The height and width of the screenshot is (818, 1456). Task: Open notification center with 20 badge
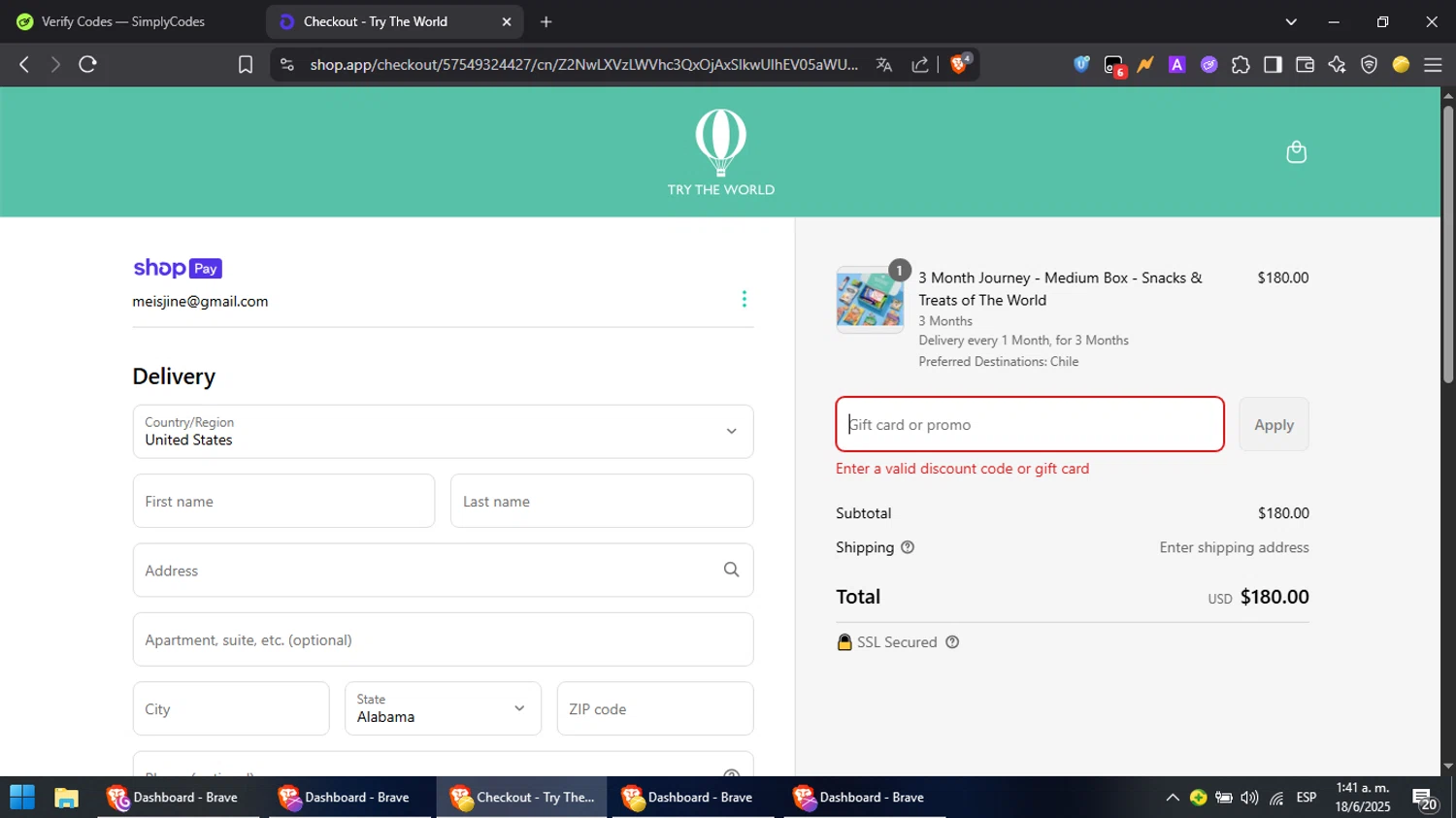[x=1425, y=800]
